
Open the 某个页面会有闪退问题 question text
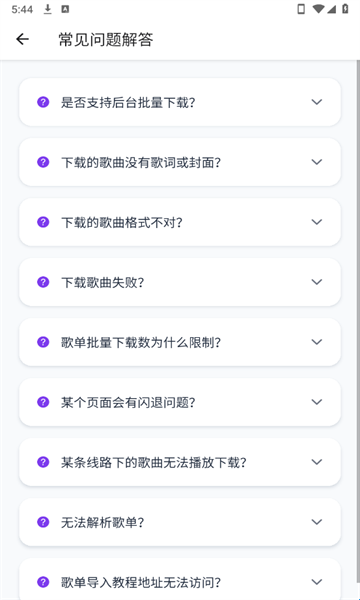[128, 402]
